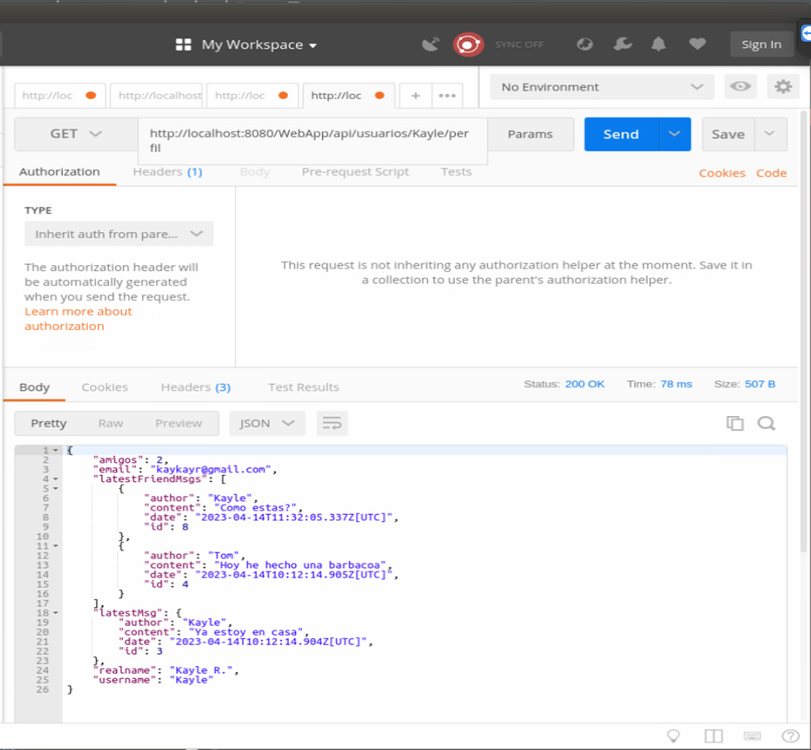
Task: Open keyboard shortcuts icon in status bar
Action: tap(752, 736)
